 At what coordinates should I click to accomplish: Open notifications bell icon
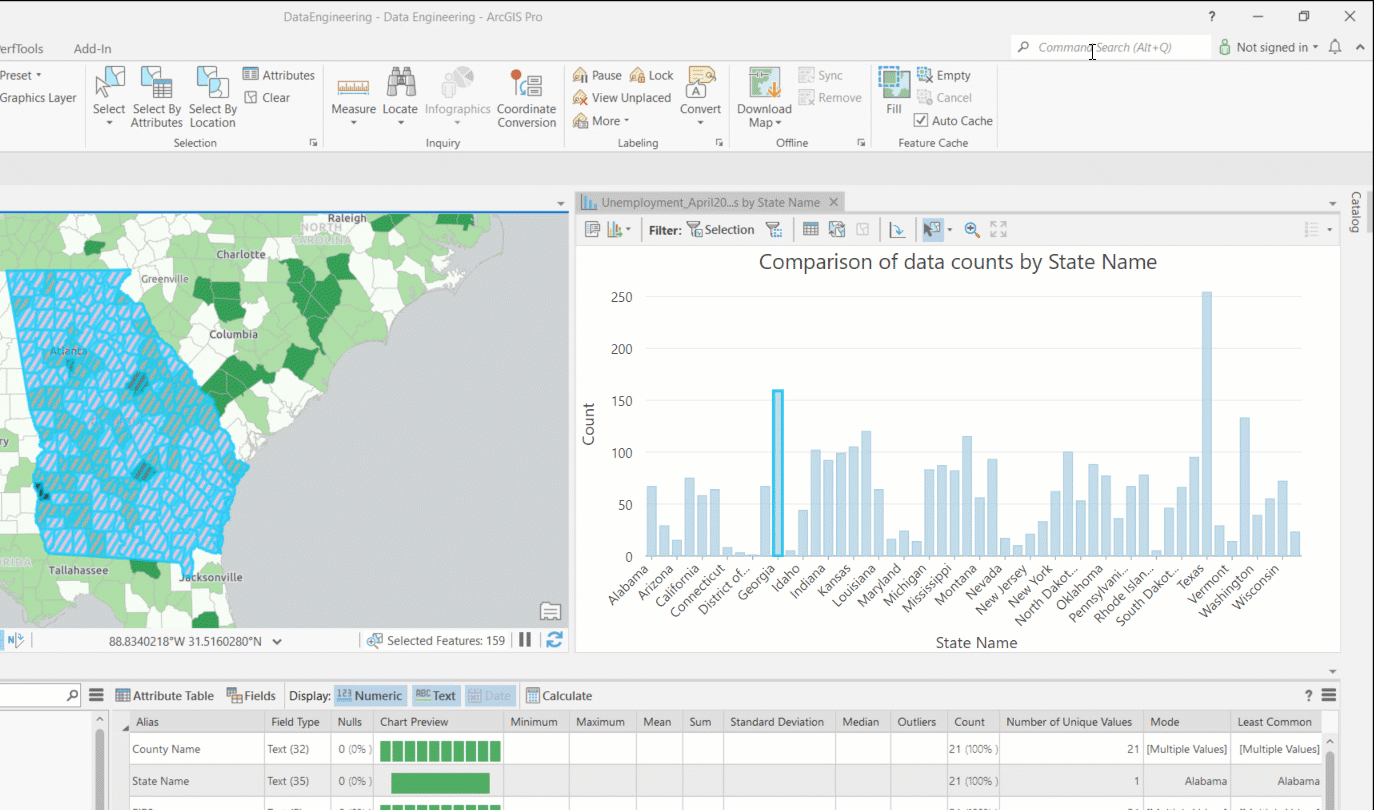click(x=1335, y=47)
